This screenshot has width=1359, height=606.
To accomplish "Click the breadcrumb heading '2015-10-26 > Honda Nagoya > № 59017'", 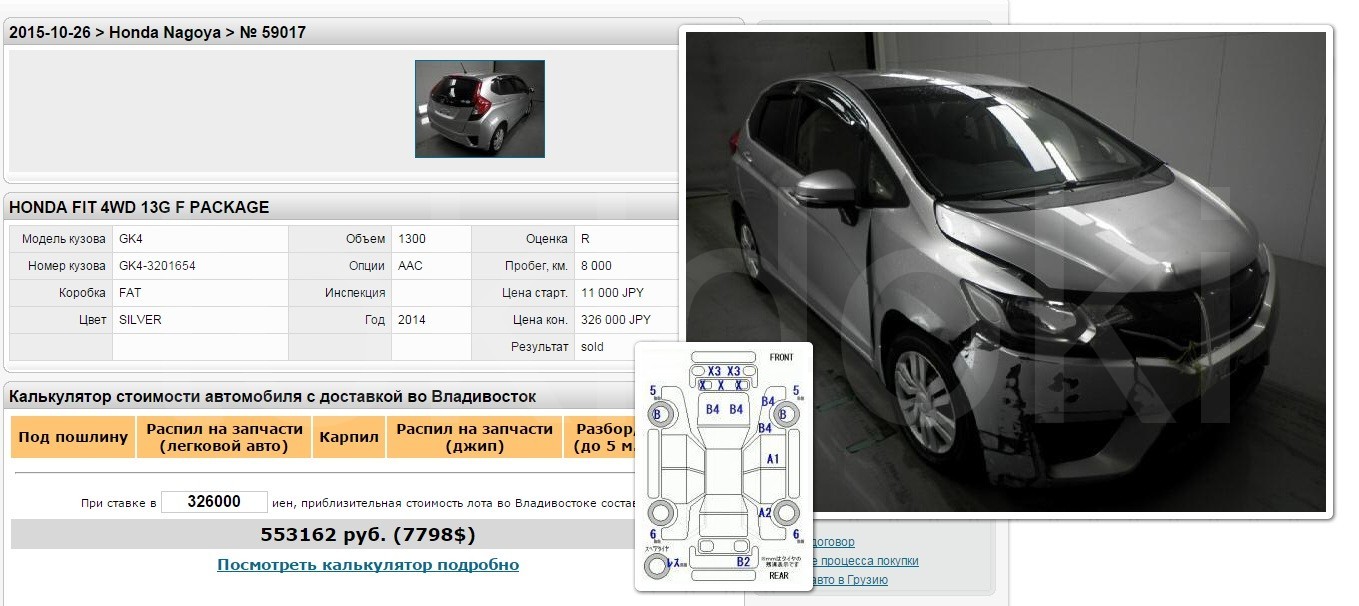I will point(158,32).
